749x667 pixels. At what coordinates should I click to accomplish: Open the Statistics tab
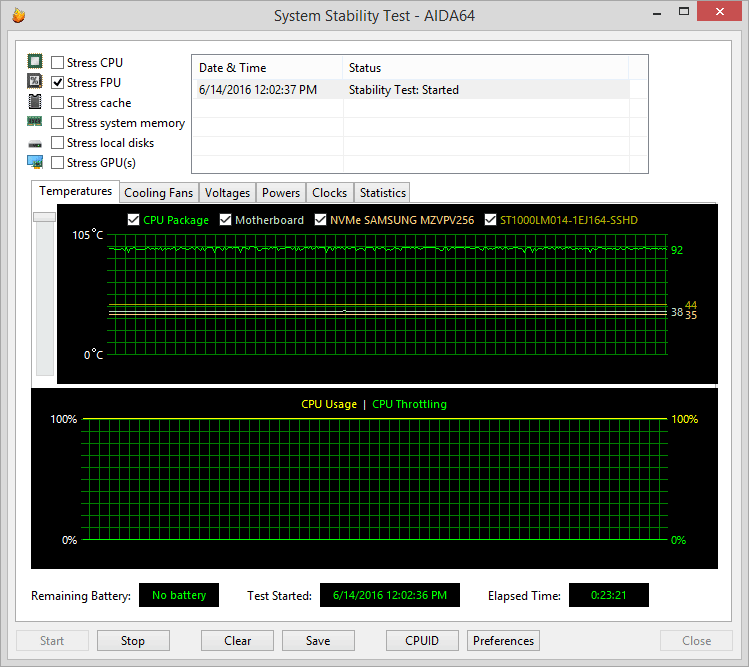[x=383, y=193]
